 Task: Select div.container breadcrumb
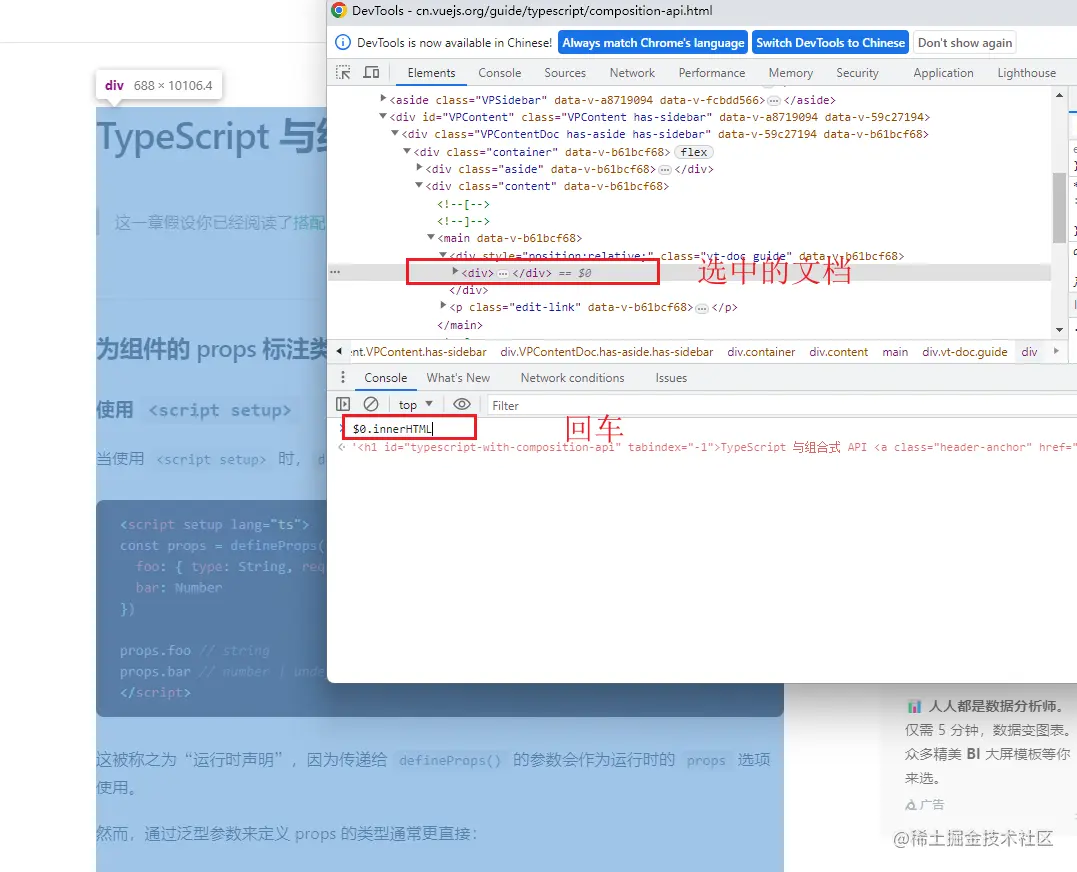pyautogui.click(x=761, y=352)
